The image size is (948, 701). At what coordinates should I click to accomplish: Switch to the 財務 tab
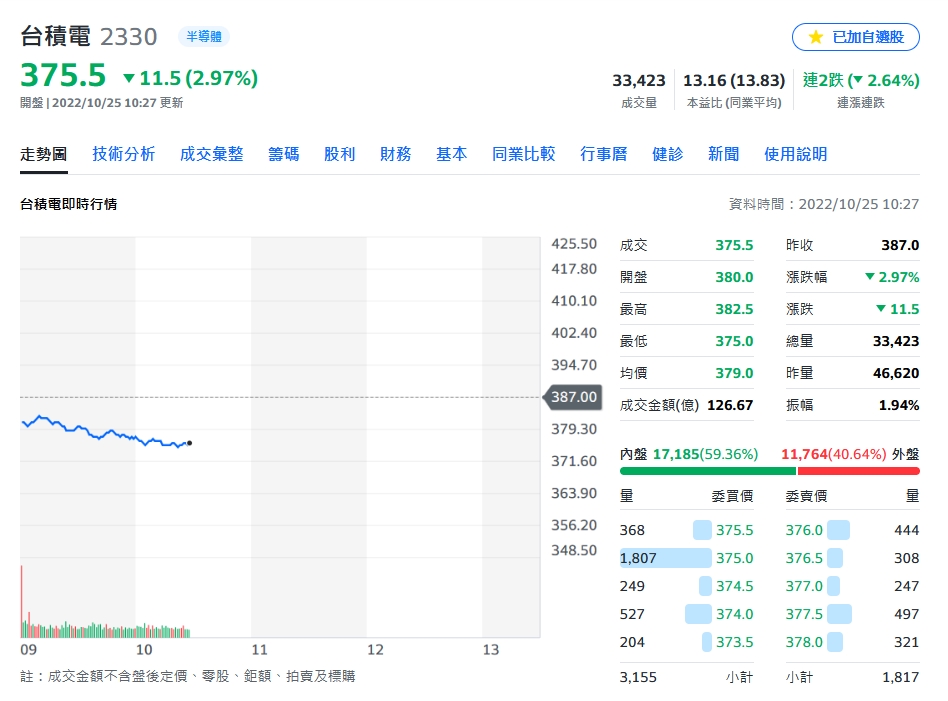click(395, 154)
